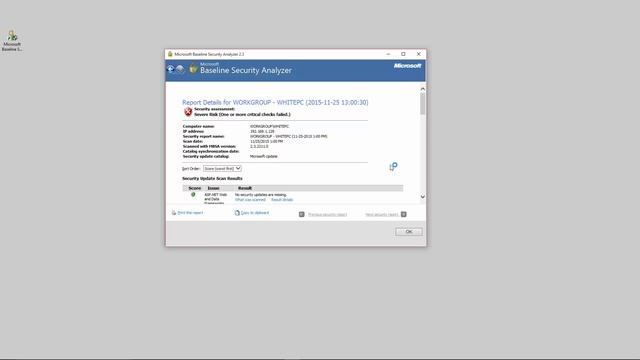Open the Result details link
640x360 pixels.
coord(282,200)
